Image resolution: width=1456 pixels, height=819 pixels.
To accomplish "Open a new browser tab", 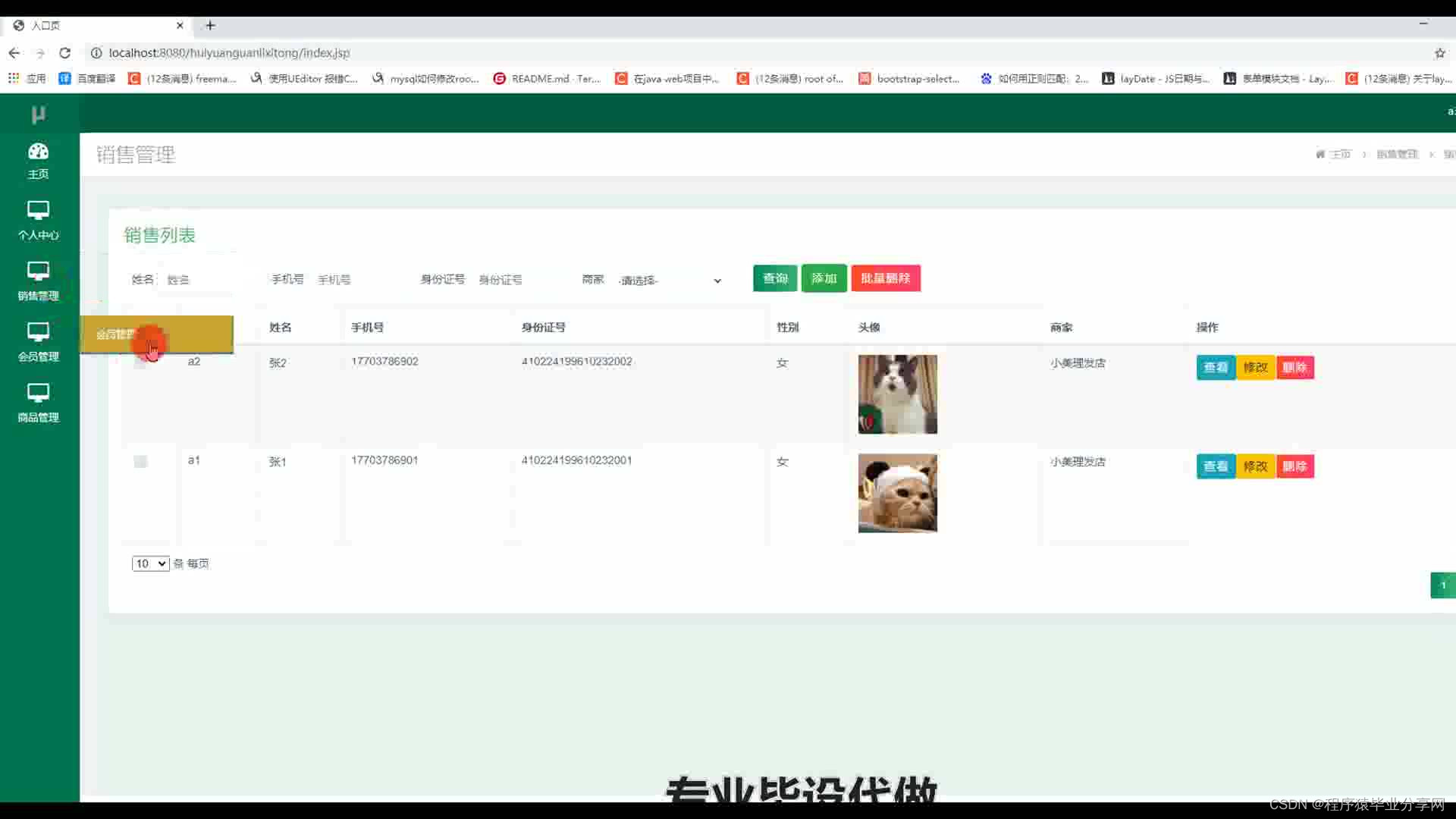I will coord(210,25).
